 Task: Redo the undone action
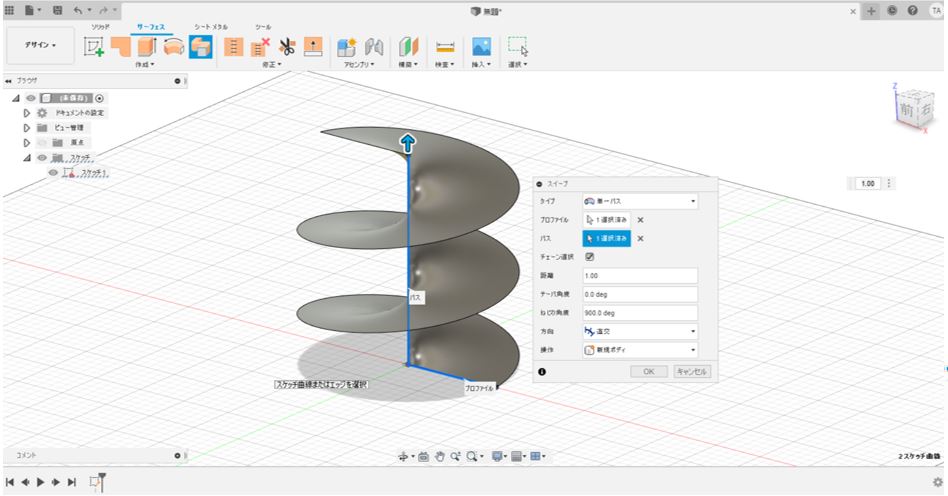click(x=103, y=11)
